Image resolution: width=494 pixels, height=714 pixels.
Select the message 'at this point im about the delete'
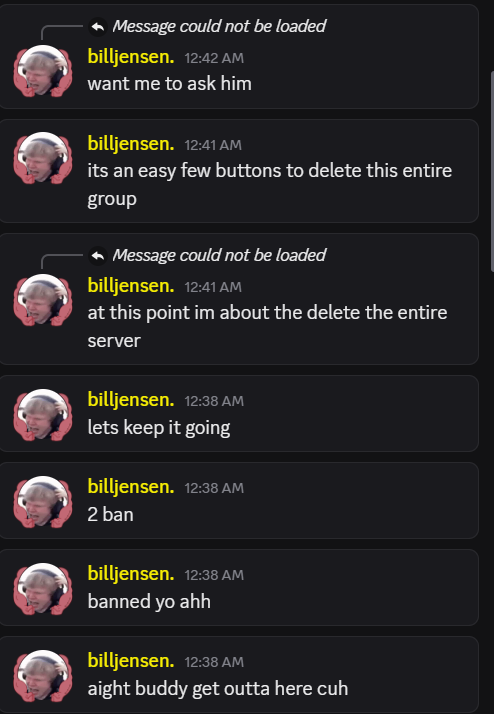[x=267, y=326]
